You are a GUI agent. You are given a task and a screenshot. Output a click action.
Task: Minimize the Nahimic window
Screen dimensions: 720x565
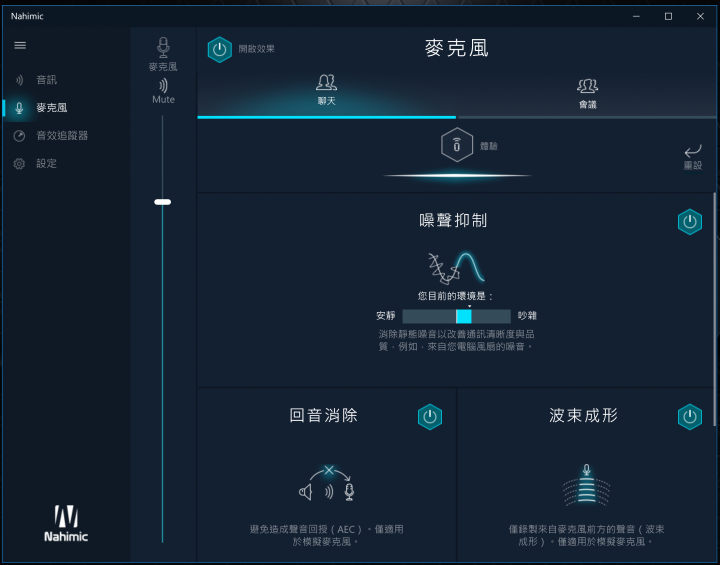coord(636,16)
